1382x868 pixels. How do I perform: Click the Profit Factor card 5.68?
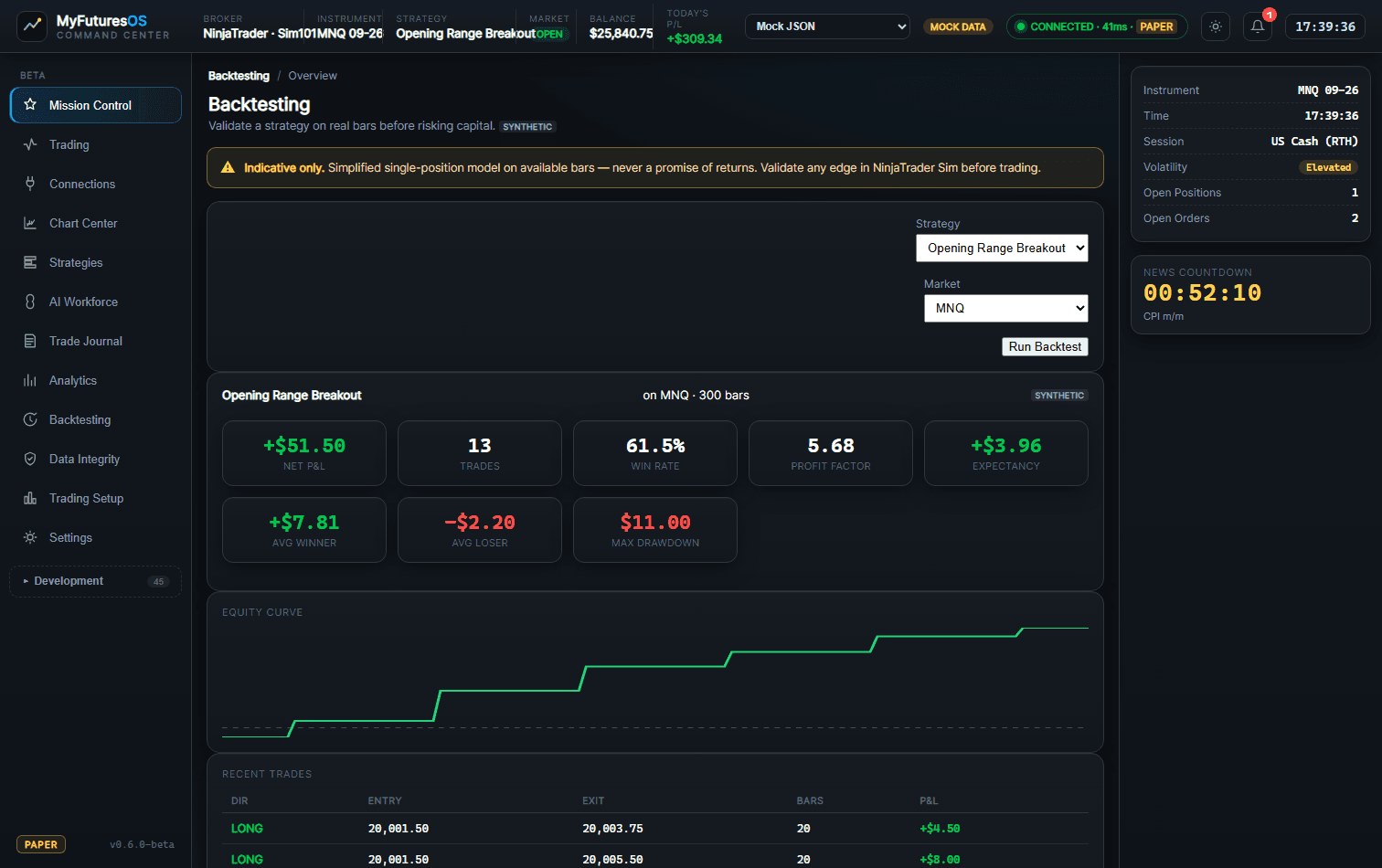pyautogui.click(x=831, y=453)
